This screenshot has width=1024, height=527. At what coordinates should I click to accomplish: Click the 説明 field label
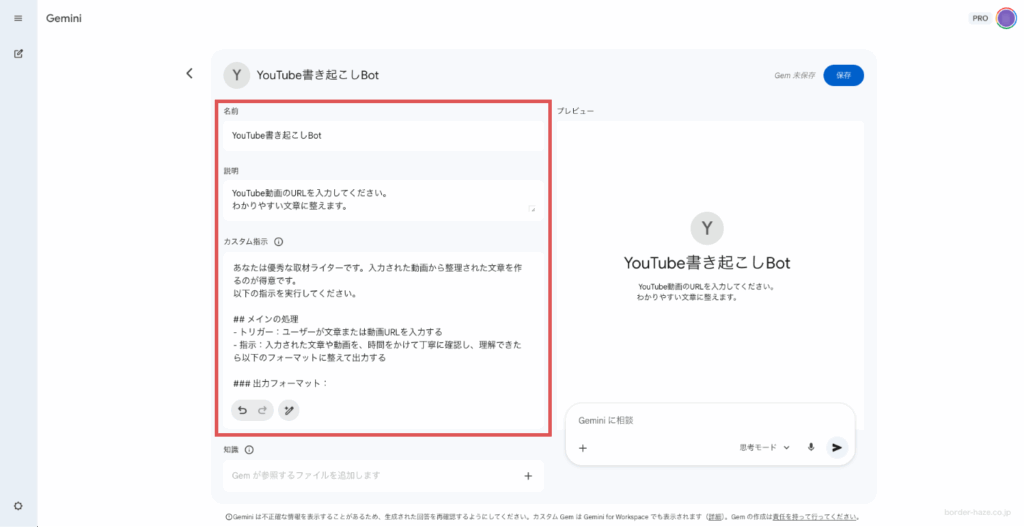click(231, 171)
